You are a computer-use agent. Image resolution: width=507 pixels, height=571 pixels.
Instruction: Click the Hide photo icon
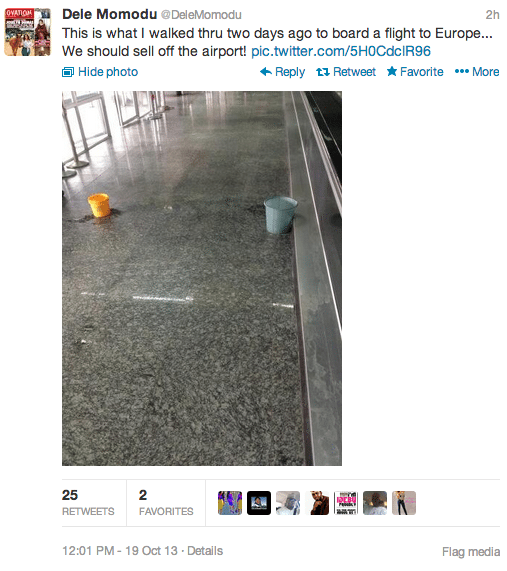[x=68, y=72]
